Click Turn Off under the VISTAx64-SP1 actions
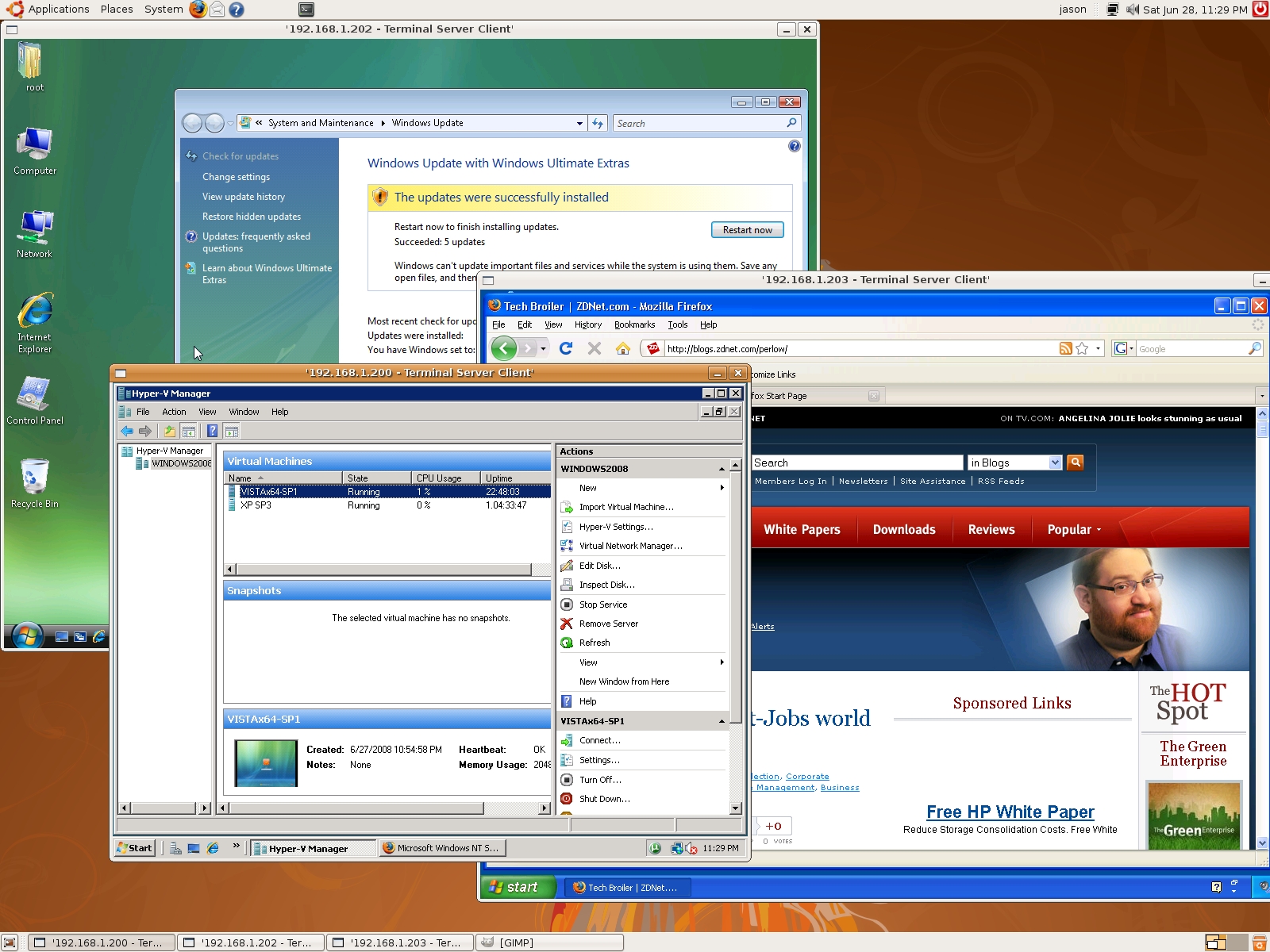The image size is (1270, 952). point(600,780)
